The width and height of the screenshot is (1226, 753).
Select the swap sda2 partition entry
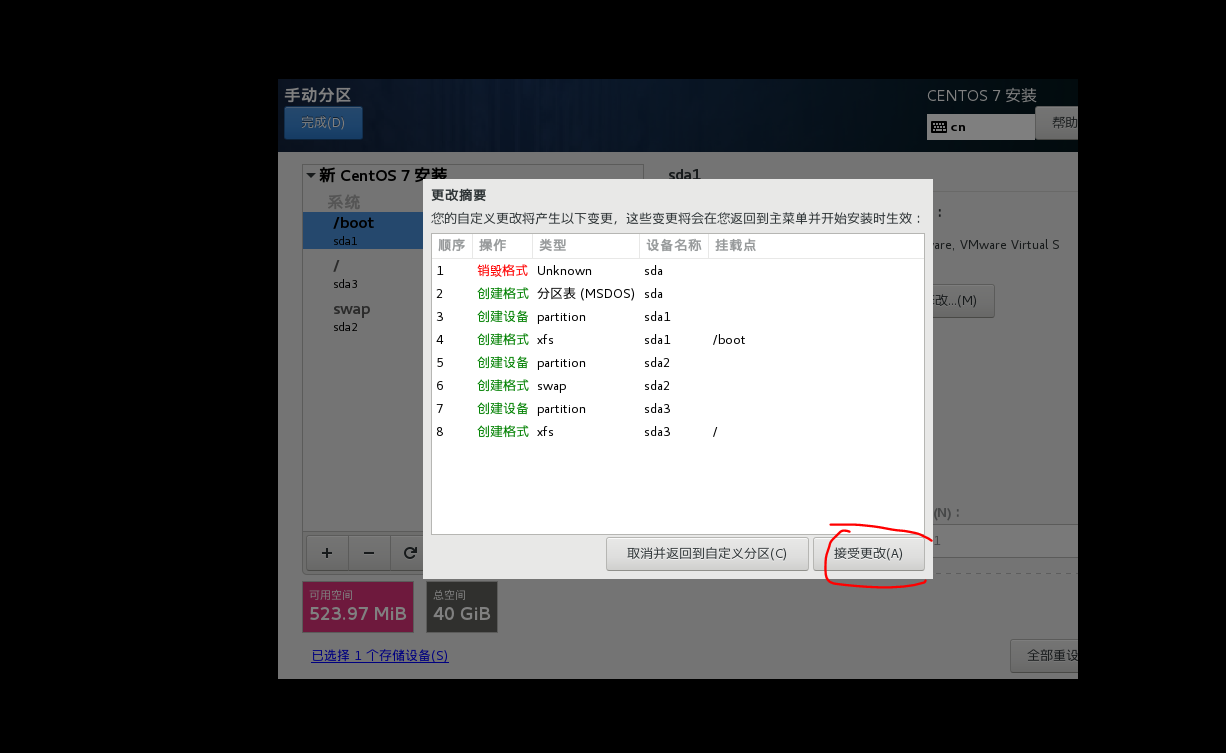(x=363, y=317)
